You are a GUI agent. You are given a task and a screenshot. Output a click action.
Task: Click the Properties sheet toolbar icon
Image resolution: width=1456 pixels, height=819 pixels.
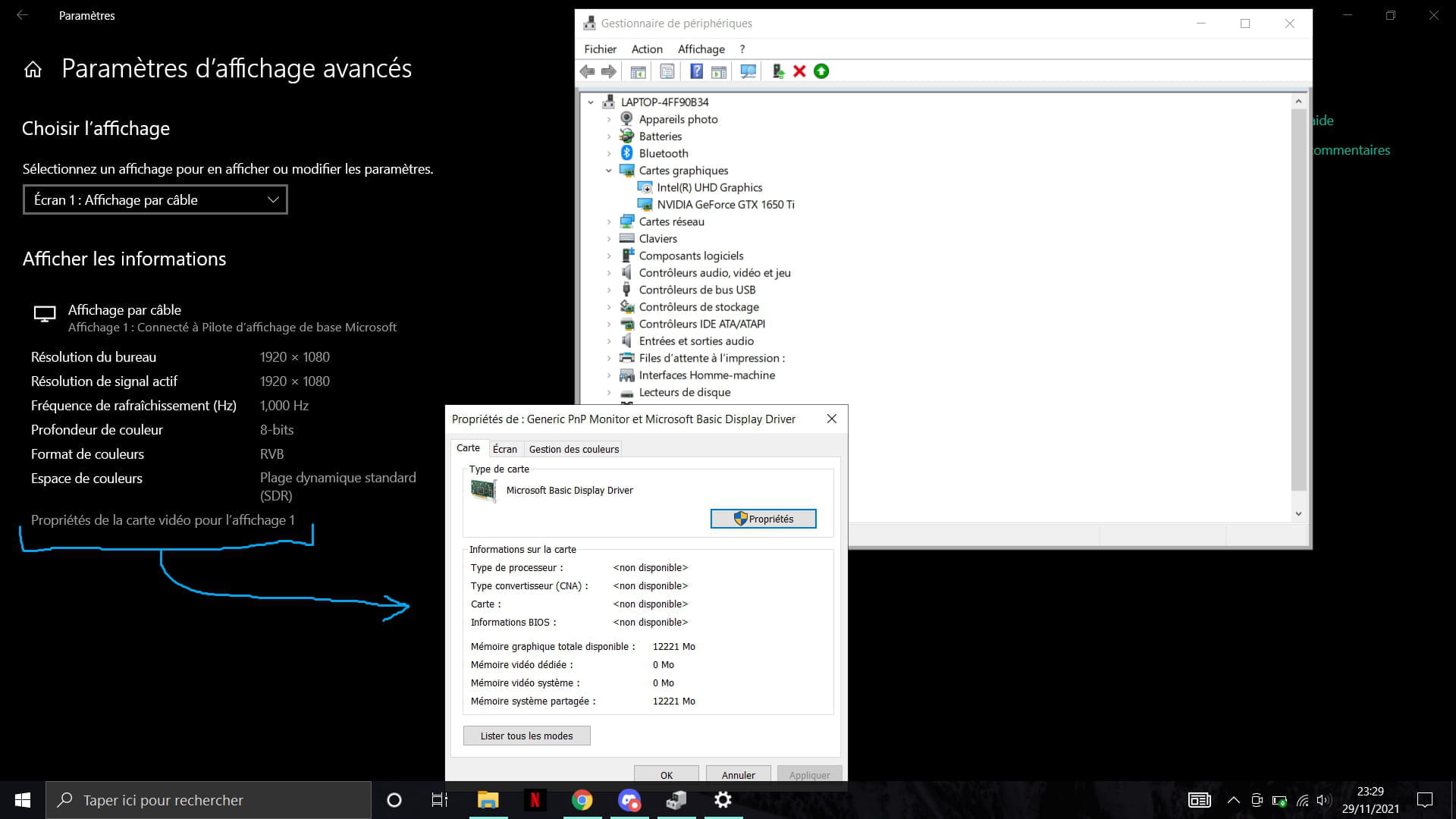click(667, 71)
